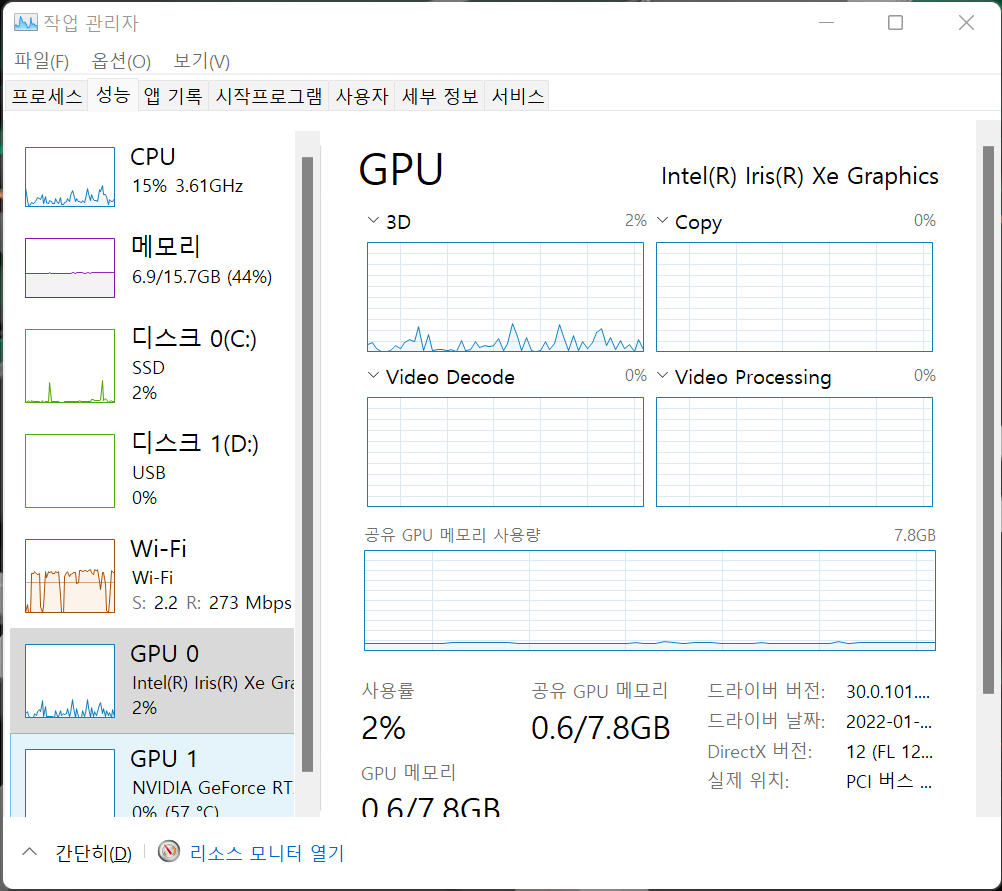Click the device list vertical scrollbar
The image size is (1002, 891).
click(x=308, y=460)
